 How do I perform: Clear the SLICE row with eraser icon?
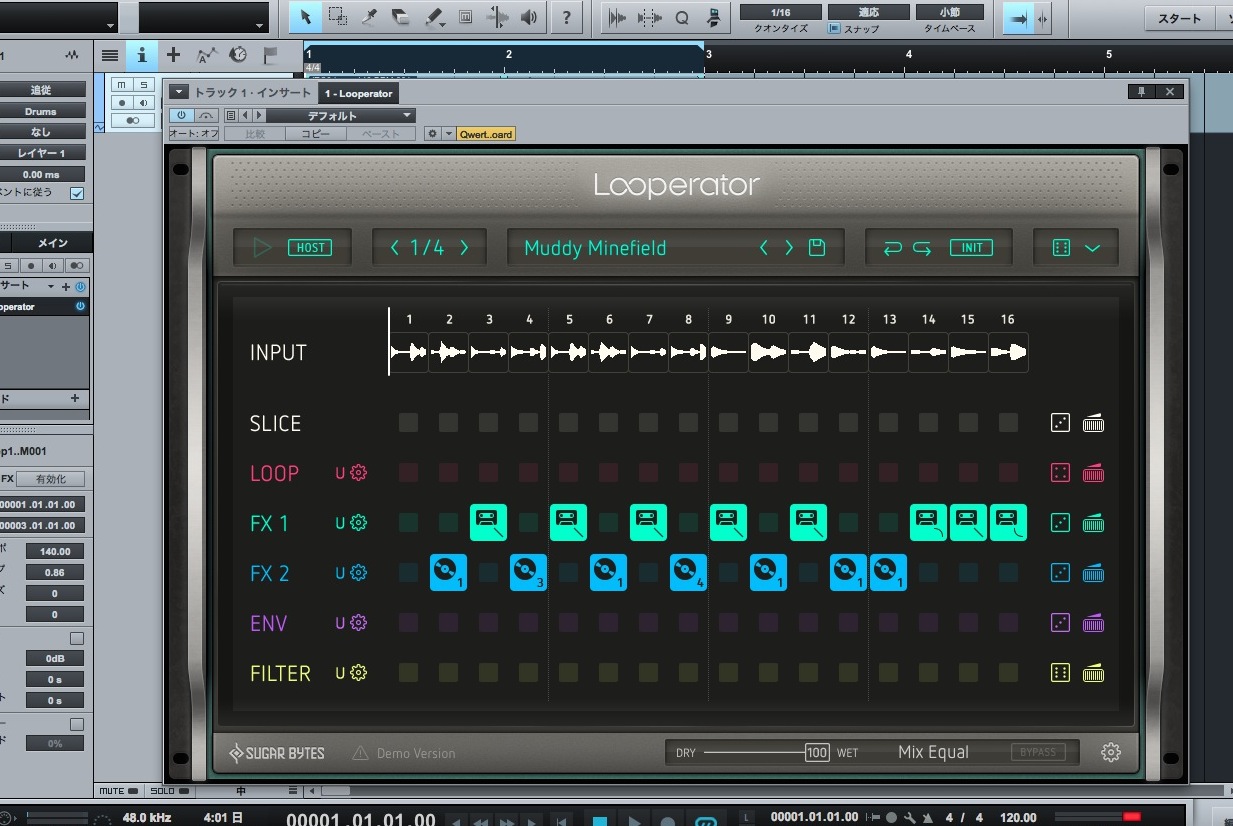(1093, 423)
